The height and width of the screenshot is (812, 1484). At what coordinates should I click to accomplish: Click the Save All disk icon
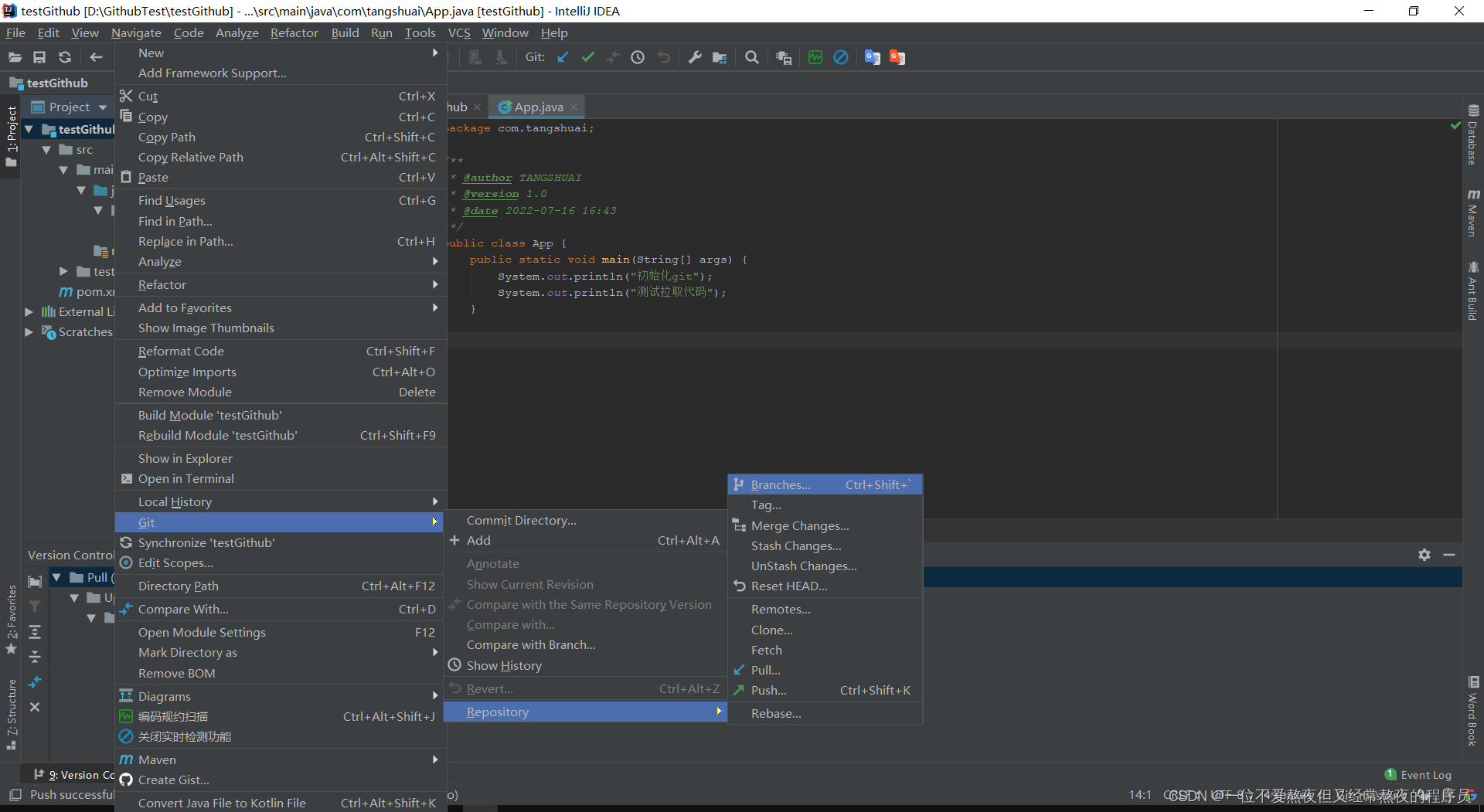(39, 57)
